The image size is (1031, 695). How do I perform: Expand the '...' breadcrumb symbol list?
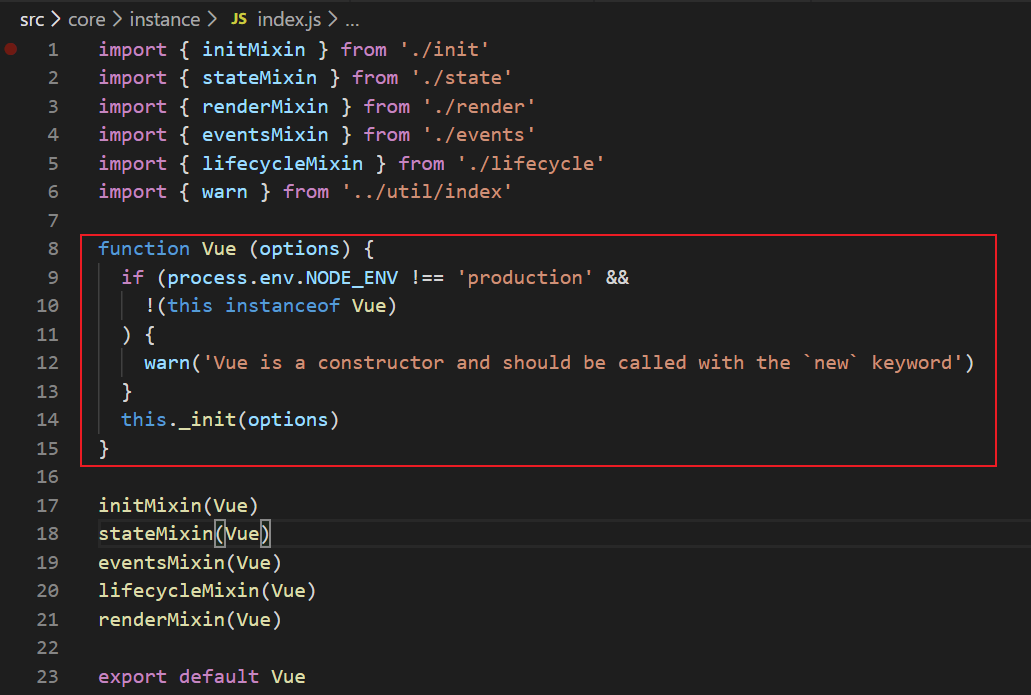pos(352,21)
